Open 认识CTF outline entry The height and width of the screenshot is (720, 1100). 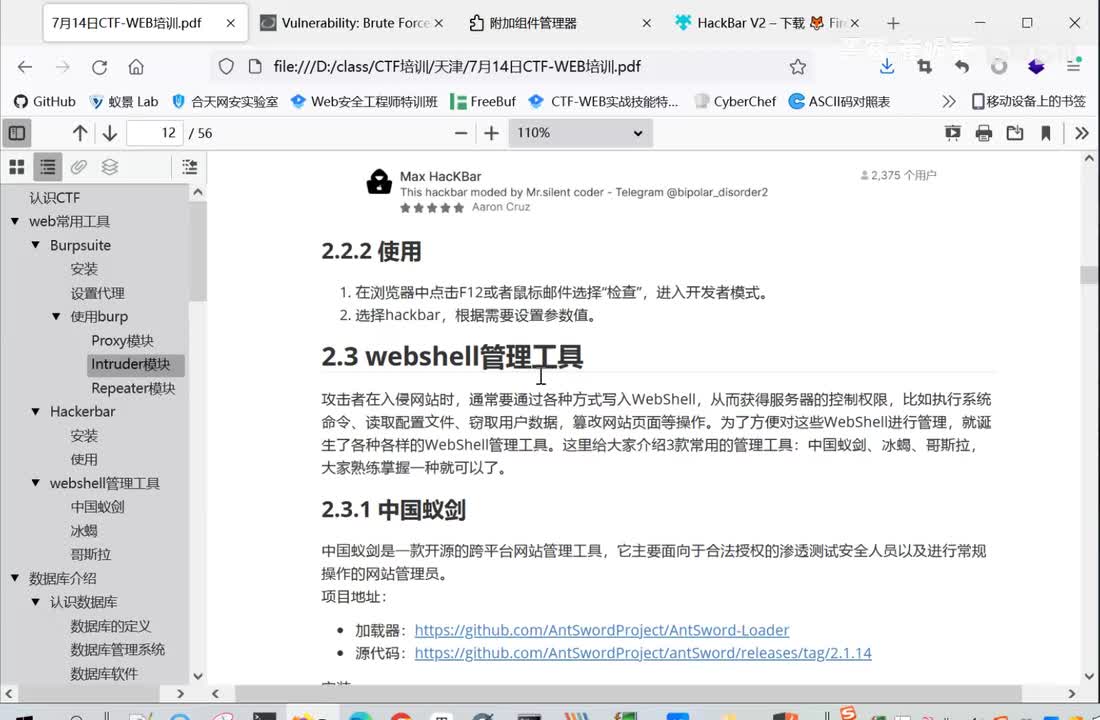click(55, 198)
